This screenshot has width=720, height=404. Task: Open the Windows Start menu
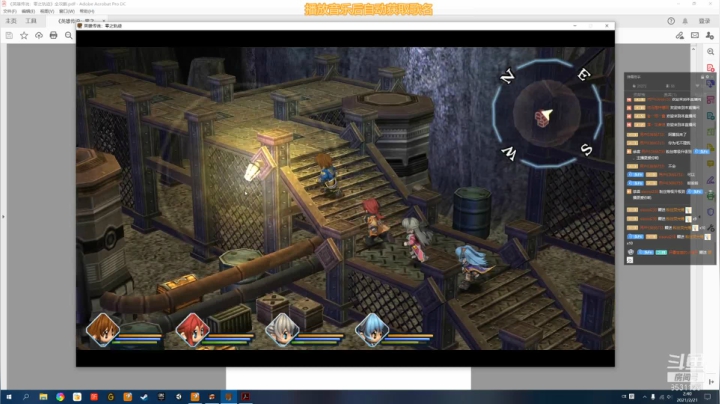pyautogui.click(x=9, y=397)
